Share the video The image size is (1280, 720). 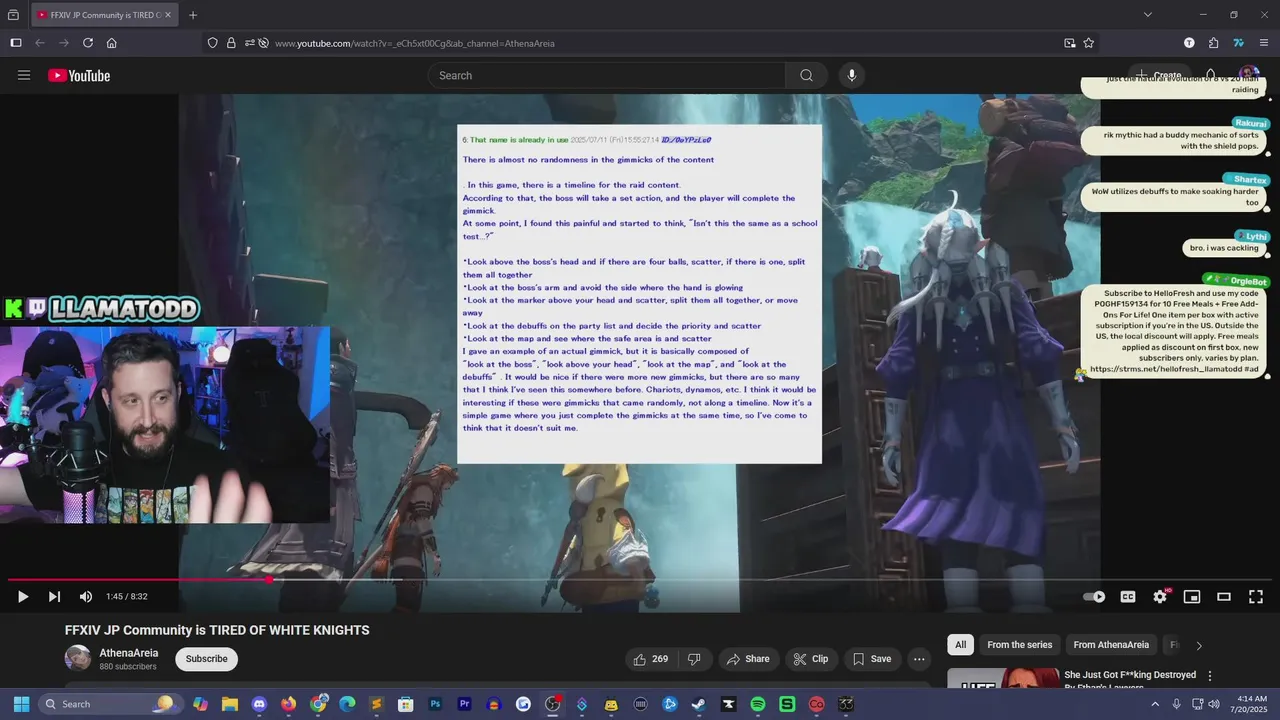[748, 659]
